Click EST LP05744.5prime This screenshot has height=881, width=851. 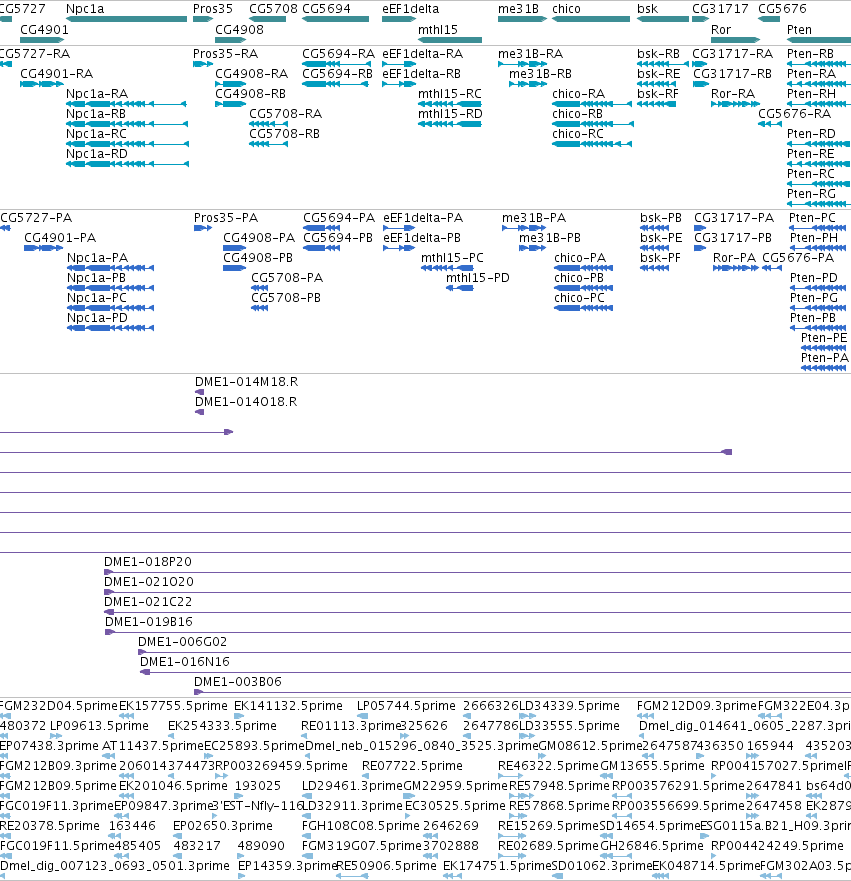coord(406,706)
